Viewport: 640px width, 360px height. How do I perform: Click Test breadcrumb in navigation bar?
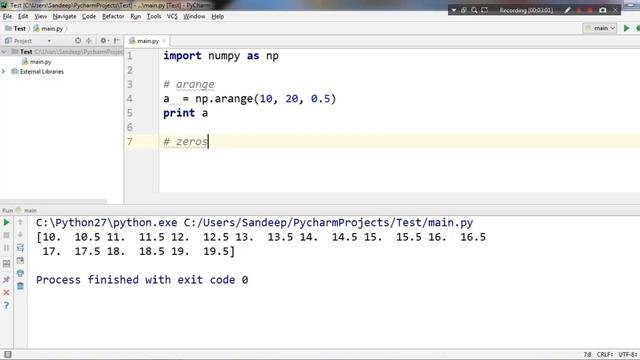tap(16, 29)
